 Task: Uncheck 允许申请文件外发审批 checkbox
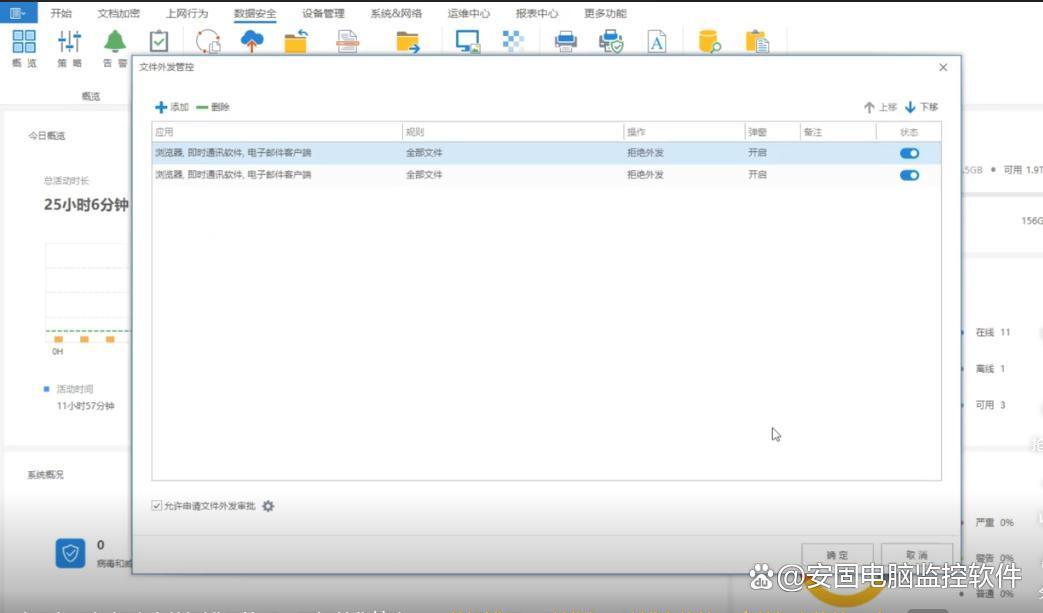coord(157,506)
